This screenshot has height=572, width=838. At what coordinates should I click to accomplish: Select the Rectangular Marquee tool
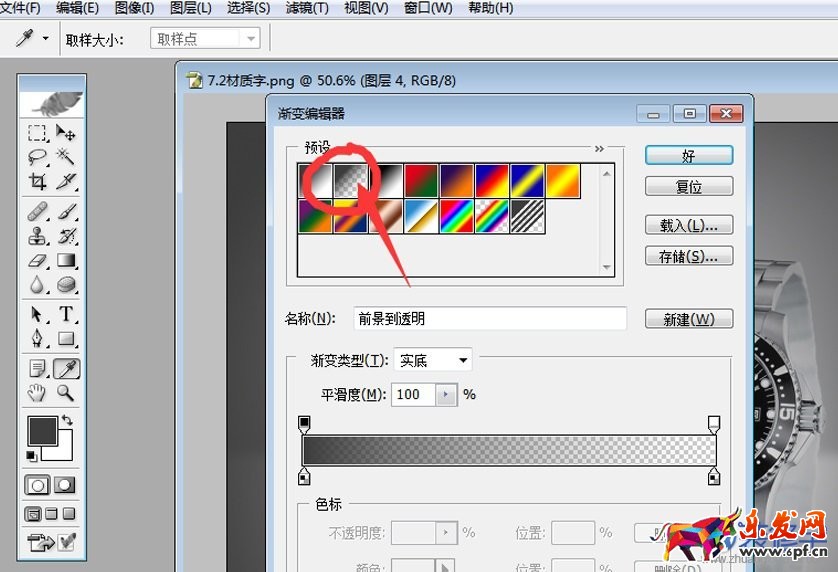[38, 133]
